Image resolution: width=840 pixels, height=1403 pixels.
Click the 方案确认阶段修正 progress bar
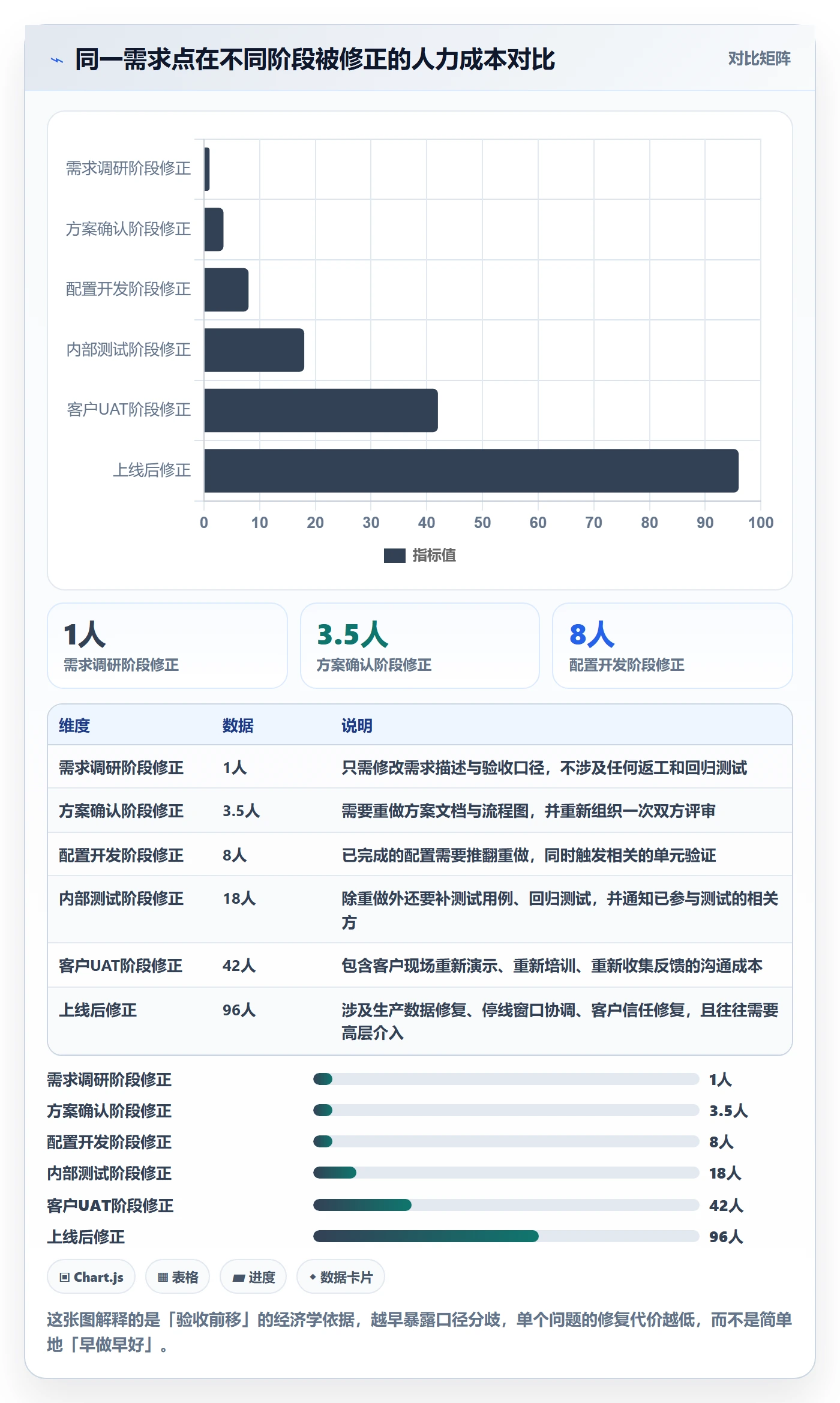click(506, 1110)
